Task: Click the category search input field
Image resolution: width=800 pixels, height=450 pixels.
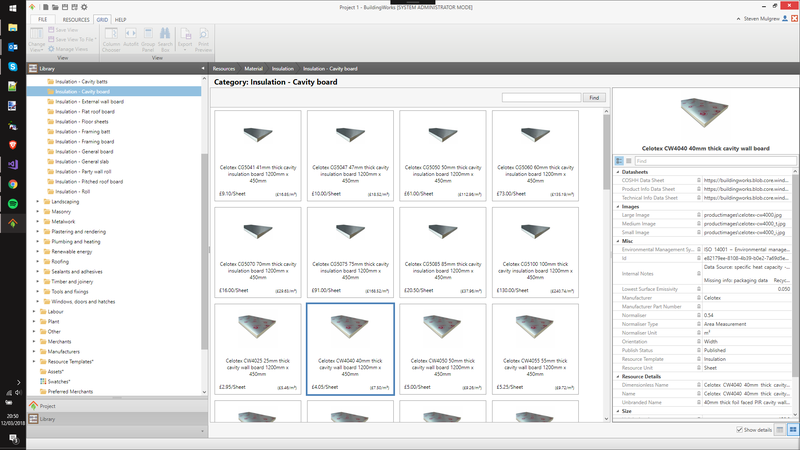Action: click(x=541, y=97)
